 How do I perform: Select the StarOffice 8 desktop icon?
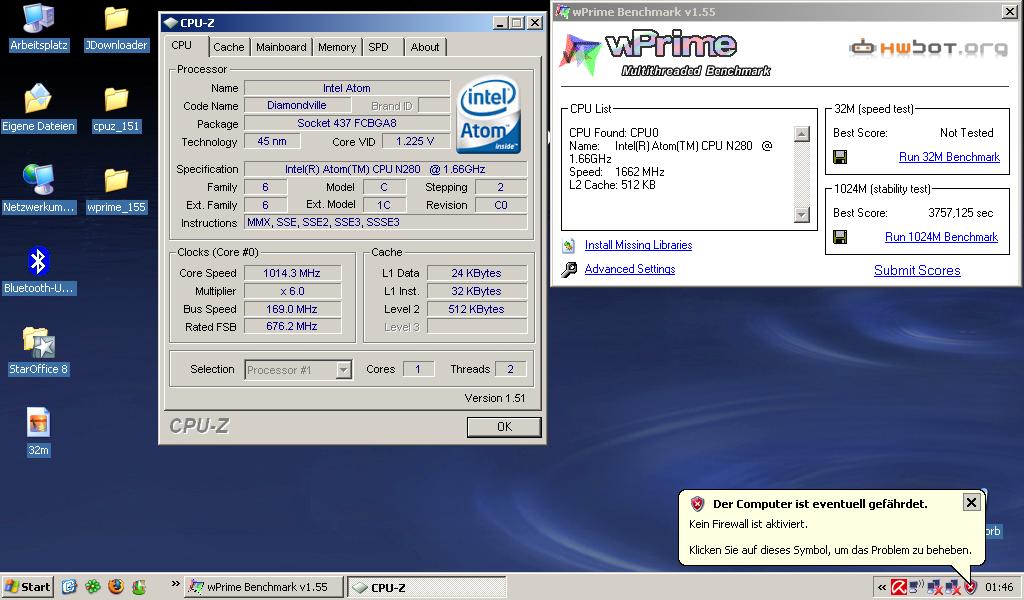[x=38, y=342]
